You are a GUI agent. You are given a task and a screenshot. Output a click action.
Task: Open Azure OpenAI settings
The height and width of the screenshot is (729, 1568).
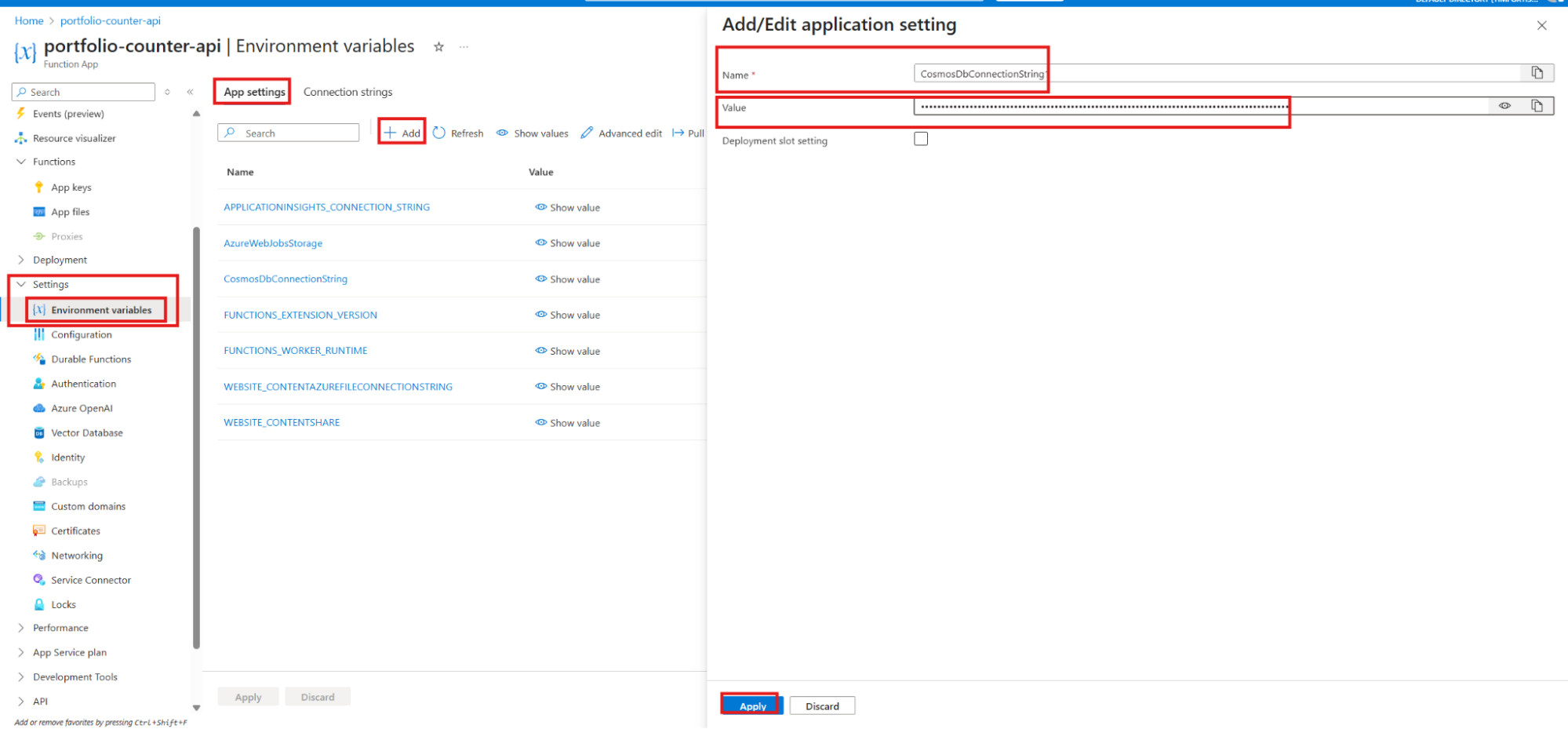tap(82, 408)
